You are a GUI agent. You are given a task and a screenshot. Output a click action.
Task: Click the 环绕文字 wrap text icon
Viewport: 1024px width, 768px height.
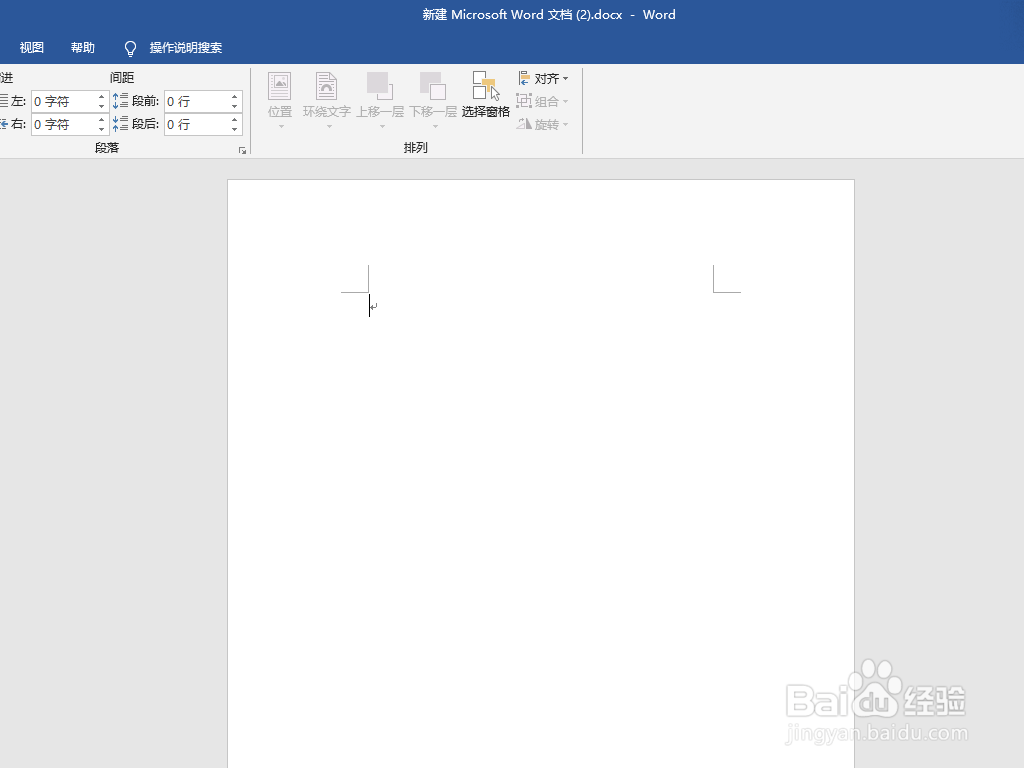coord(327,86)
